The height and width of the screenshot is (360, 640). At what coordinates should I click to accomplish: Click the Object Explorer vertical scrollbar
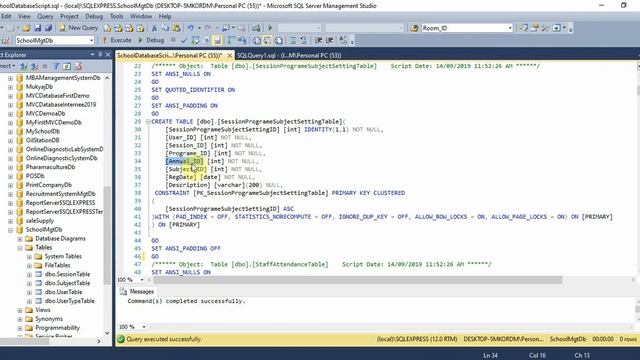[107, 235]
